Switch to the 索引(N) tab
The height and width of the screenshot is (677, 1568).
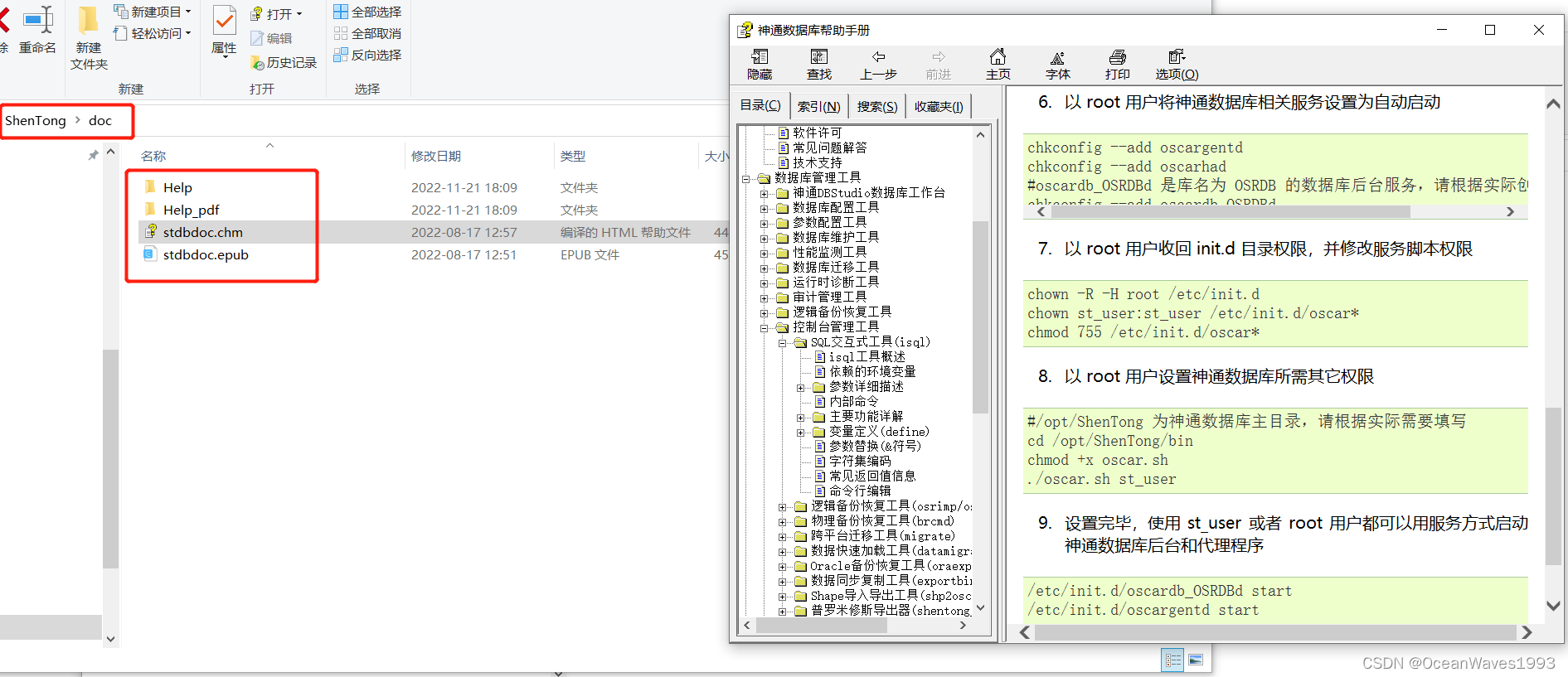pyautogui.click(x=819, y=106)
